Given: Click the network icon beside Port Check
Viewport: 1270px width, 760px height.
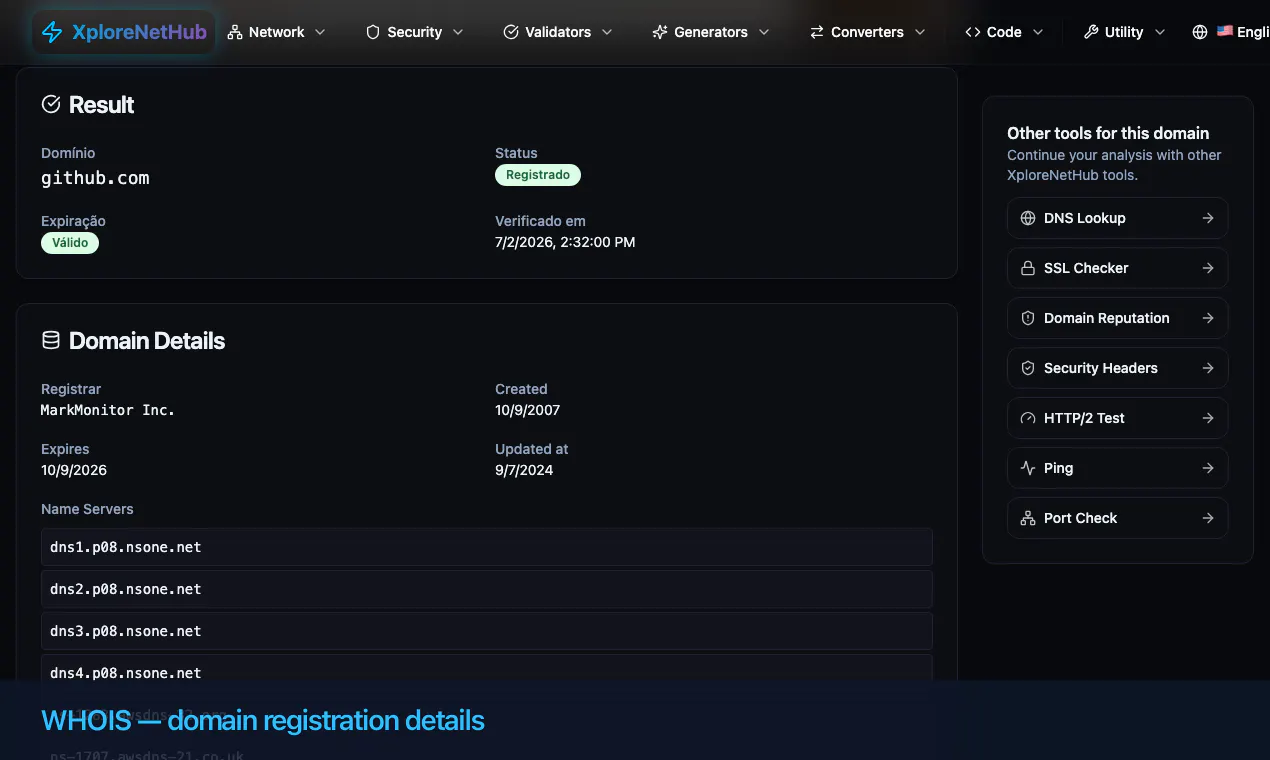Looking at the screenshot, I should pyautogui.click(x=1028, y=518).
